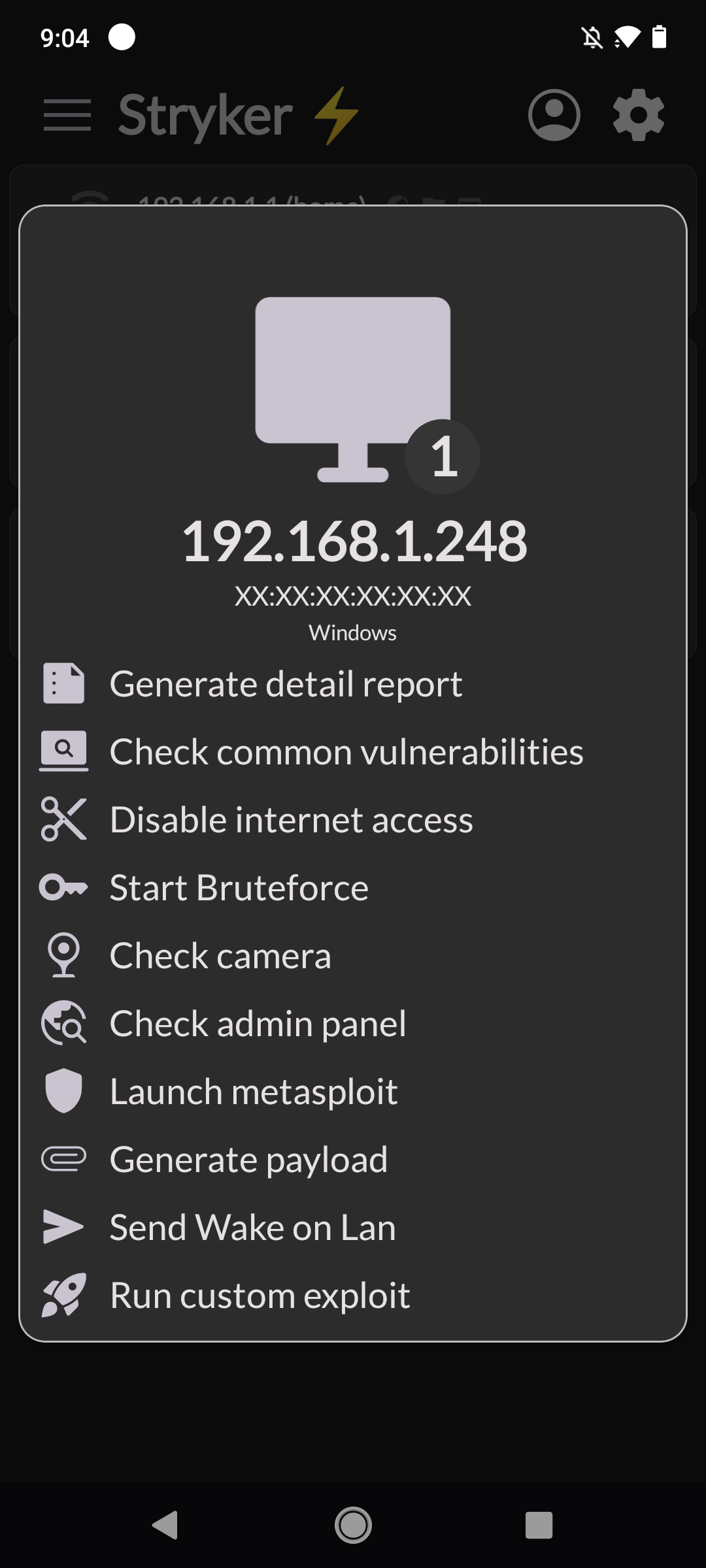Choose Check common vulnerabilities
706x1568 pixels.
coord(346,752)
